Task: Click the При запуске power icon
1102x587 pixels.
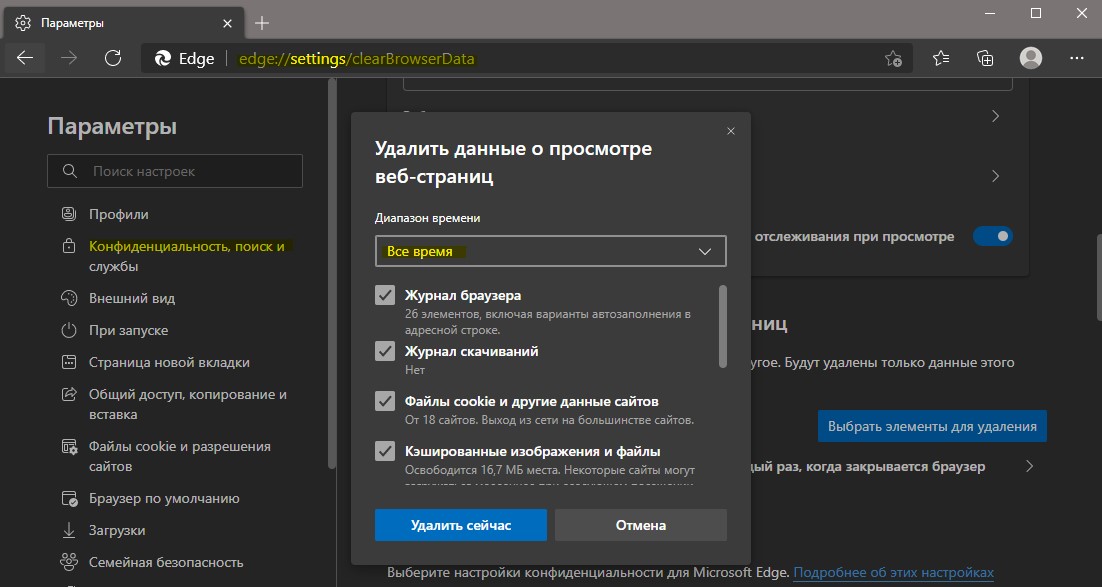Action: click(x=69, y=330)
